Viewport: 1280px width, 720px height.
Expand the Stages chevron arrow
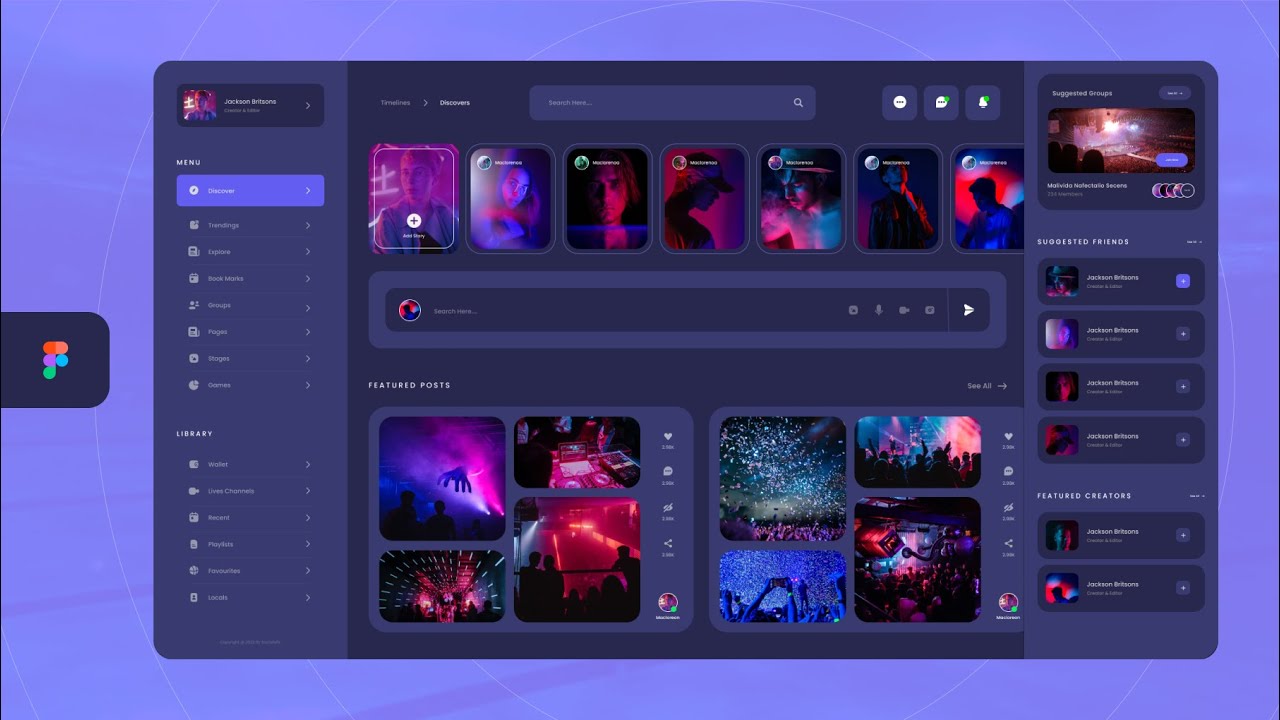308,358
